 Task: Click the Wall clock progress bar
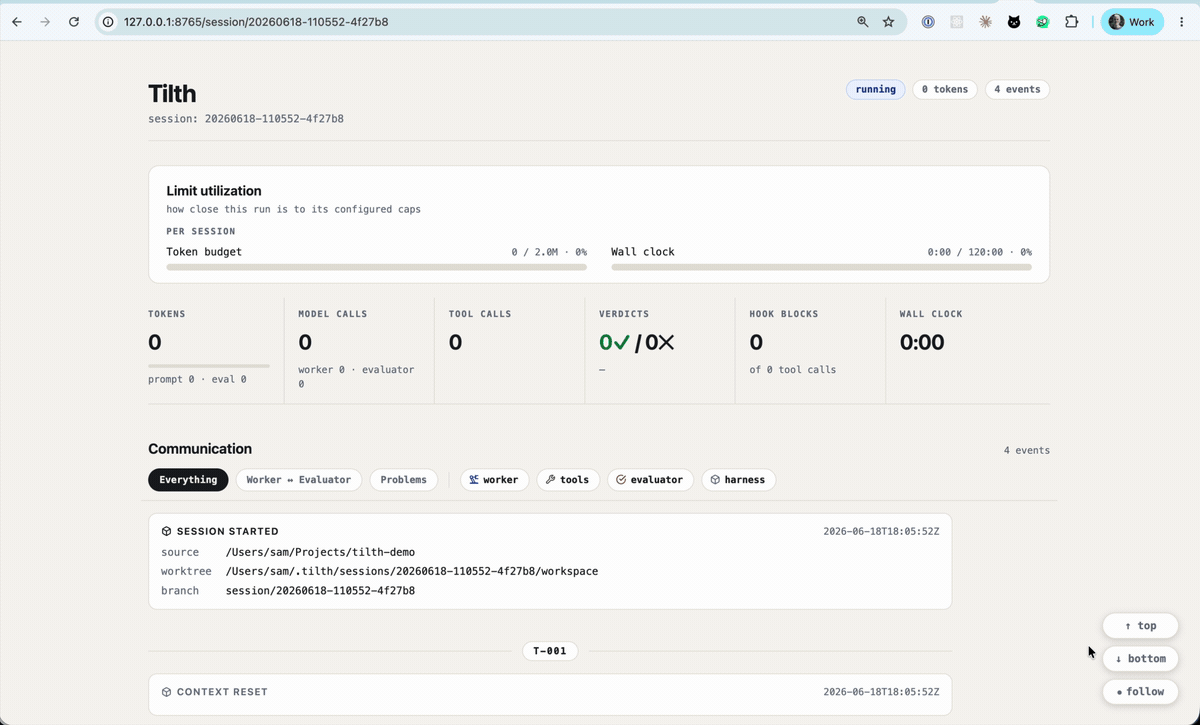click(821, 267)
